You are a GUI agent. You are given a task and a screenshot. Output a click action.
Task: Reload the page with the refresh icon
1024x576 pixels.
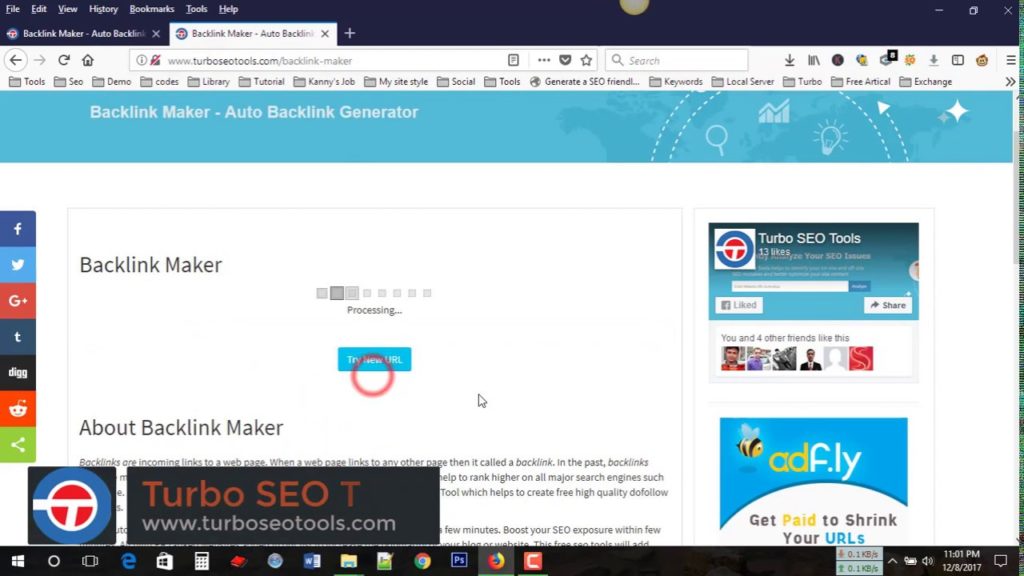click(x=63, y=60)
